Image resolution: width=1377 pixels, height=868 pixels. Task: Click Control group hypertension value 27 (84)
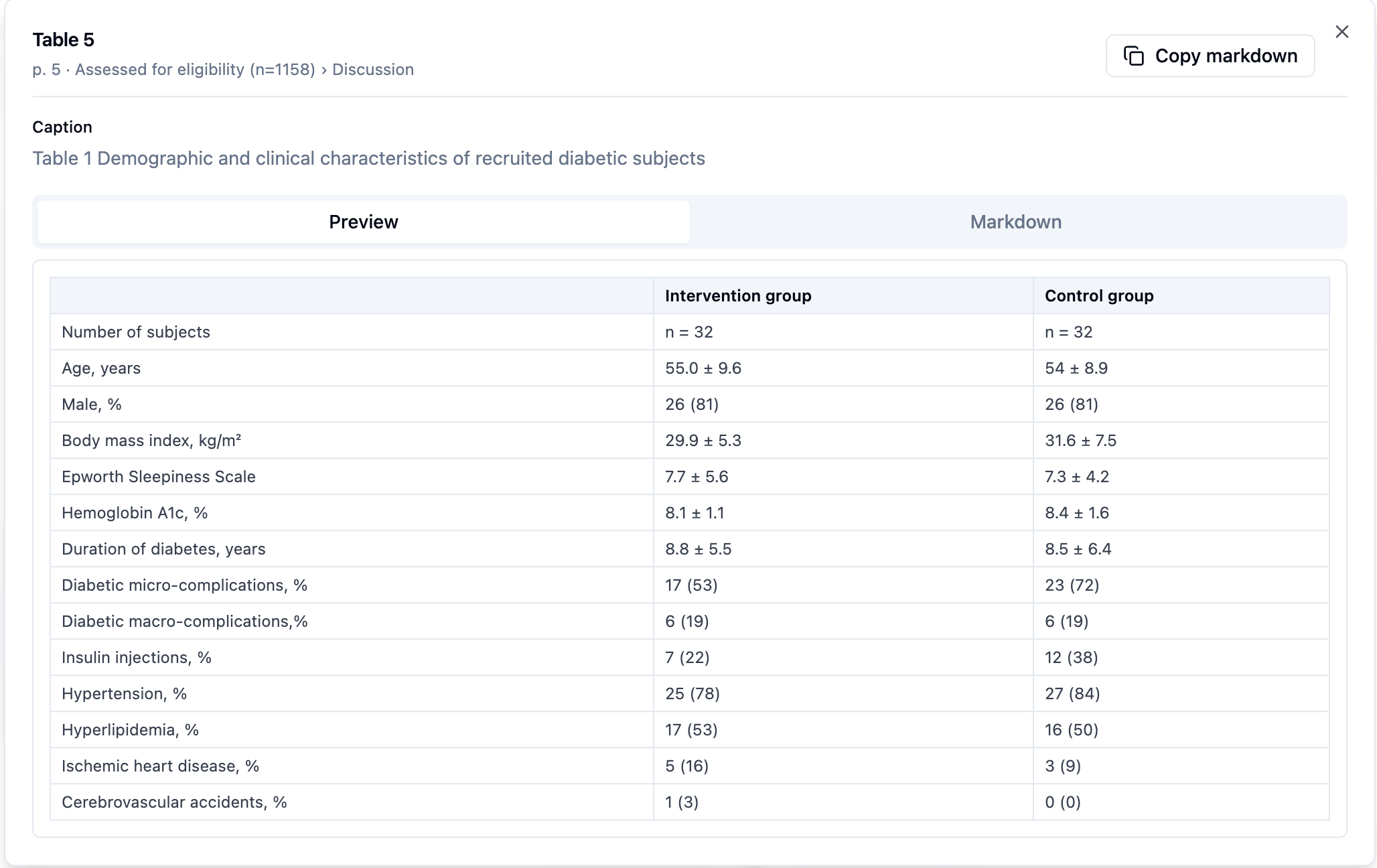[1072, 694]
